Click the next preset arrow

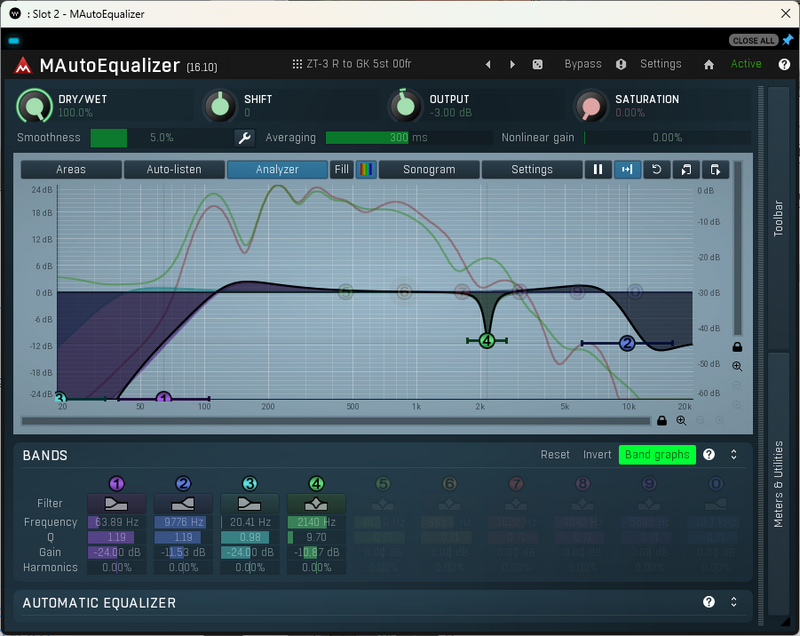(512, 64)
